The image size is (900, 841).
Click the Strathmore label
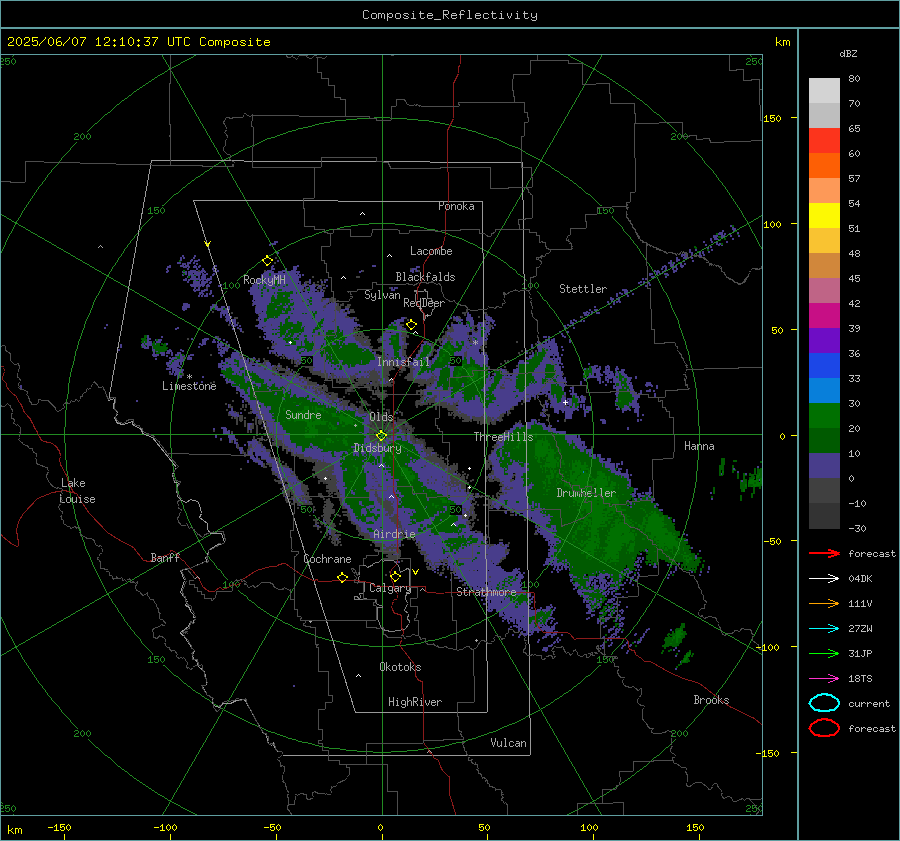point(486,592)
